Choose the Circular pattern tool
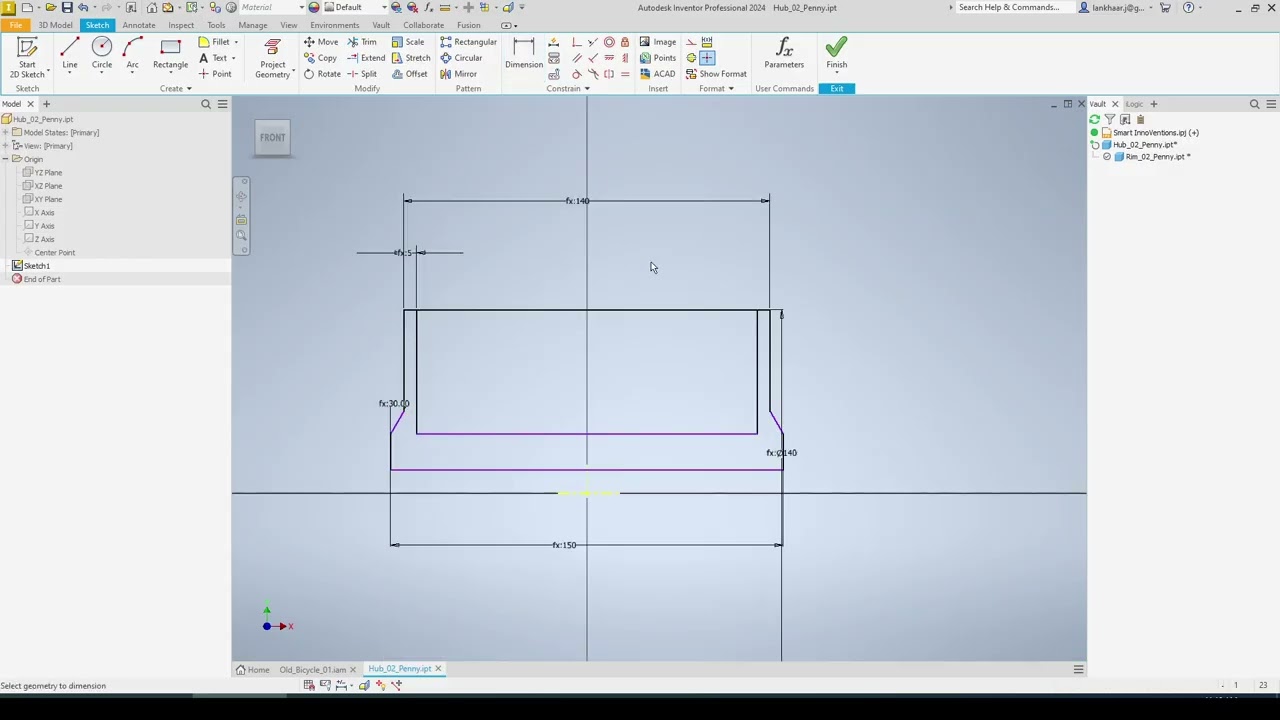 pyautogui.click(x=461, y=58)
